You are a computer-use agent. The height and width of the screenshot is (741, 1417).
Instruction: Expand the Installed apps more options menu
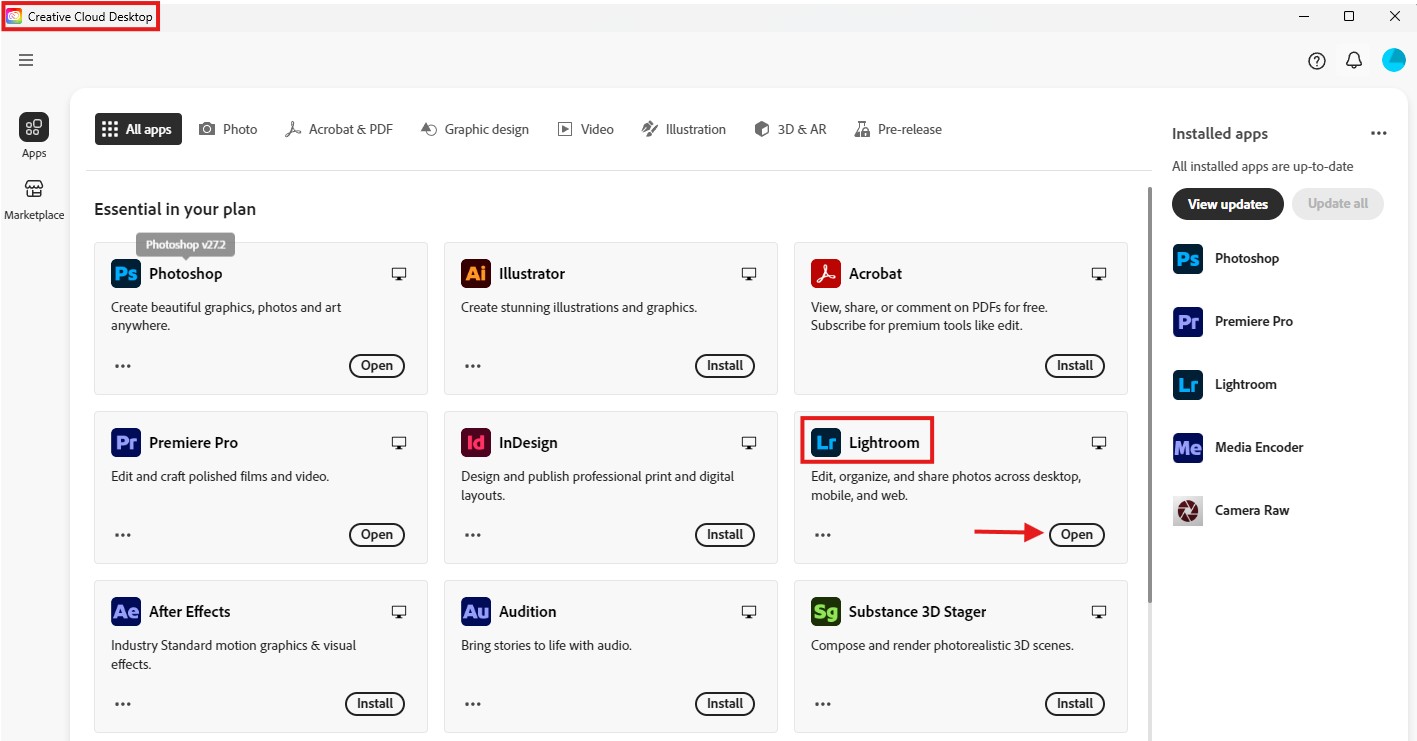1379,134
